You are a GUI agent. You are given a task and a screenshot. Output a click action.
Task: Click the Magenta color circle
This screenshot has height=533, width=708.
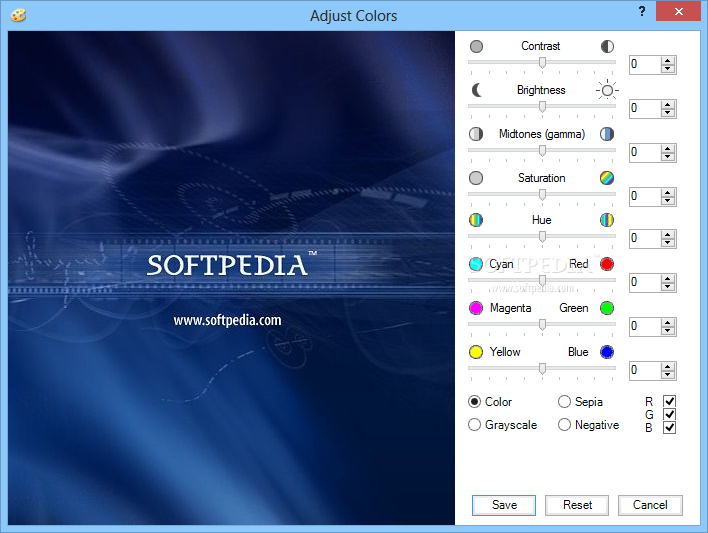point(476,308)
